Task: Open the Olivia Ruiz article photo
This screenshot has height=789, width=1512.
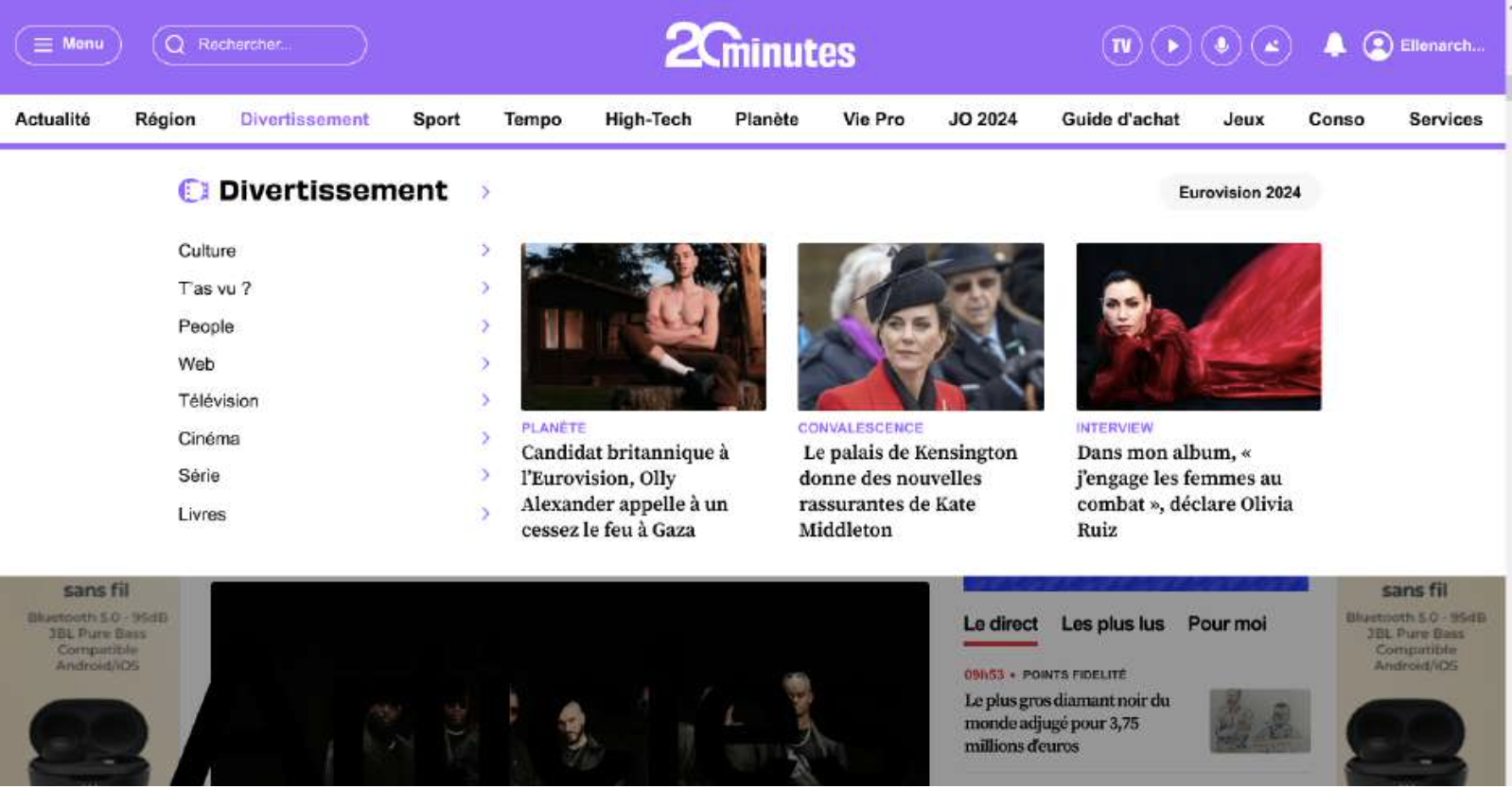Action: 1199,326
